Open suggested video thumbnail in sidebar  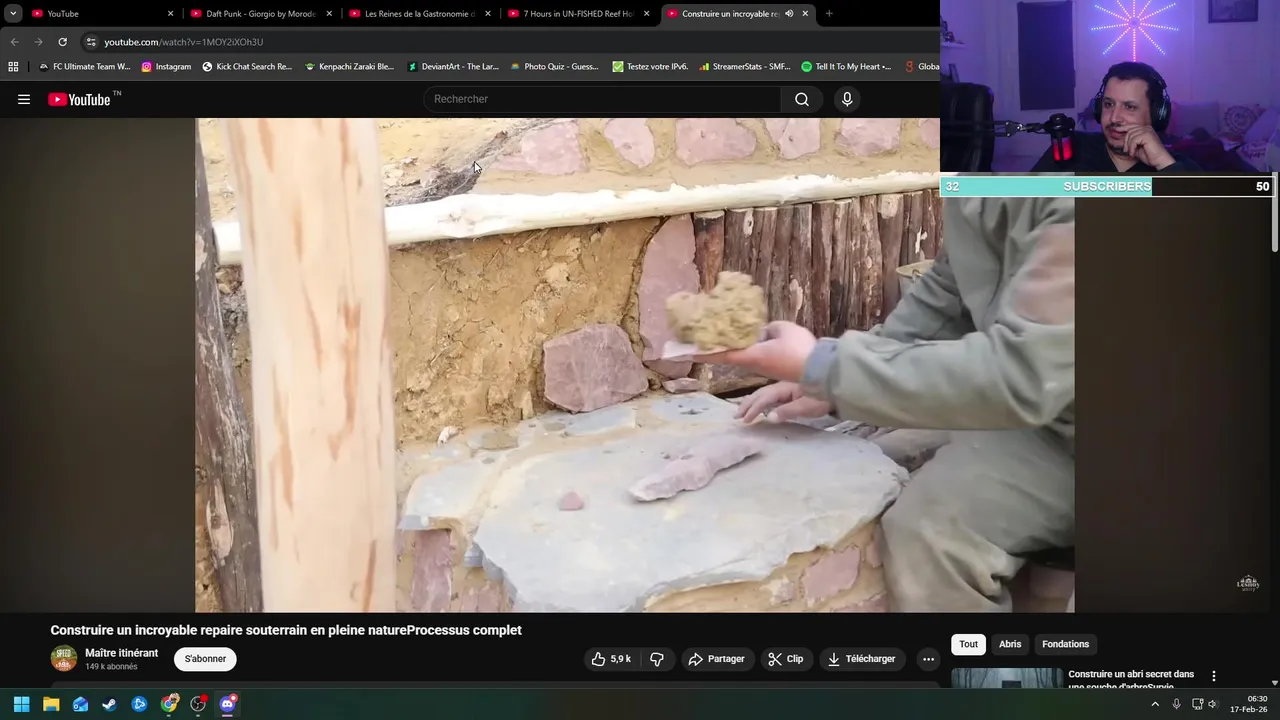1007,679
